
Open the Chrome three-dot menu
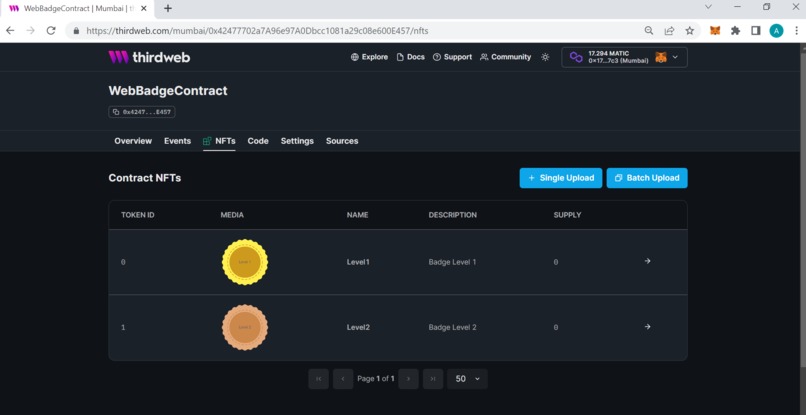coord(796,31)
